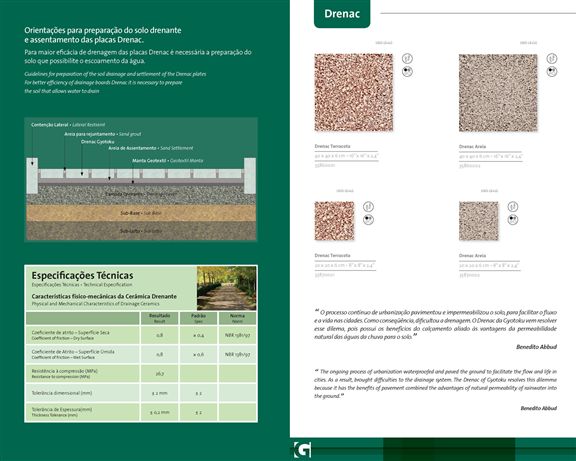
Task: Click the 'Drenac Terracota' label under the large tile
Action: [x=332, y=146]
